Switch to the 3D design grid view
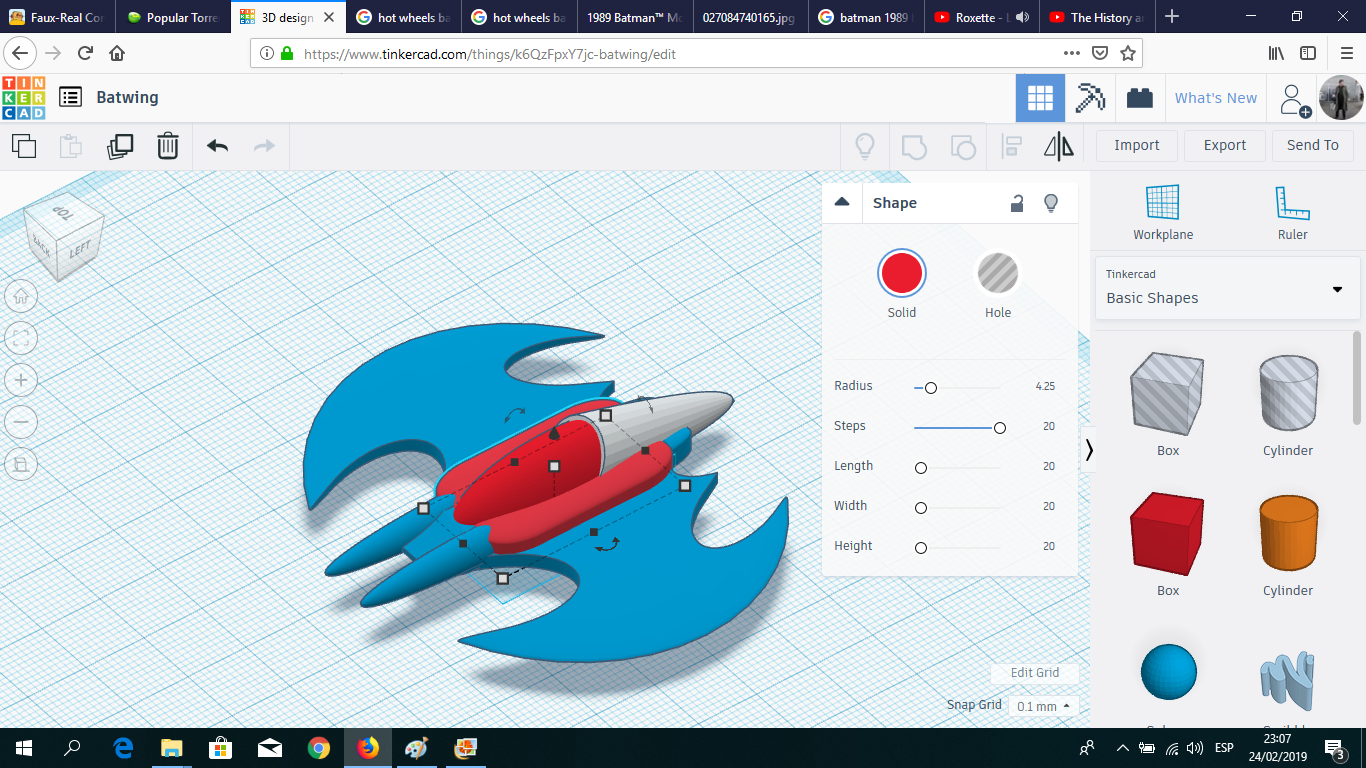1366x768 pixels. coord(1040,98)
